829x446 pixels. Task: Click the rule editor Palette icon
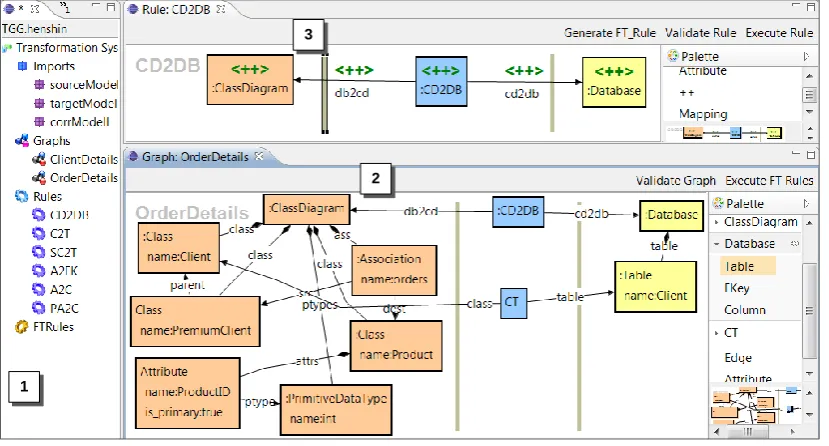coord(673,56)
